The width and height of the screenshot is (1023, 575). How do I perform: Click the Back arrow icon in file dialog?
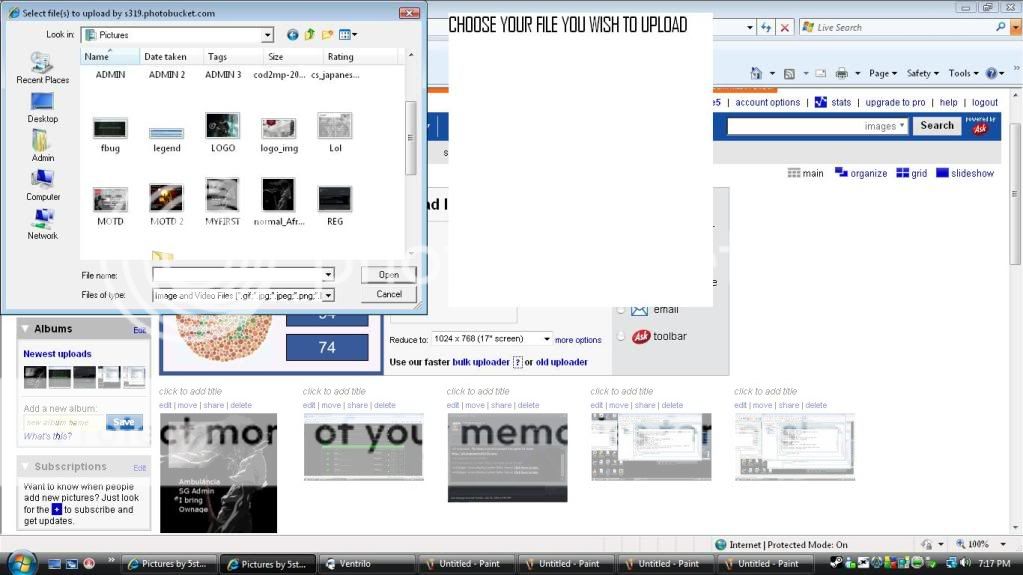click(x=292, y=35)
